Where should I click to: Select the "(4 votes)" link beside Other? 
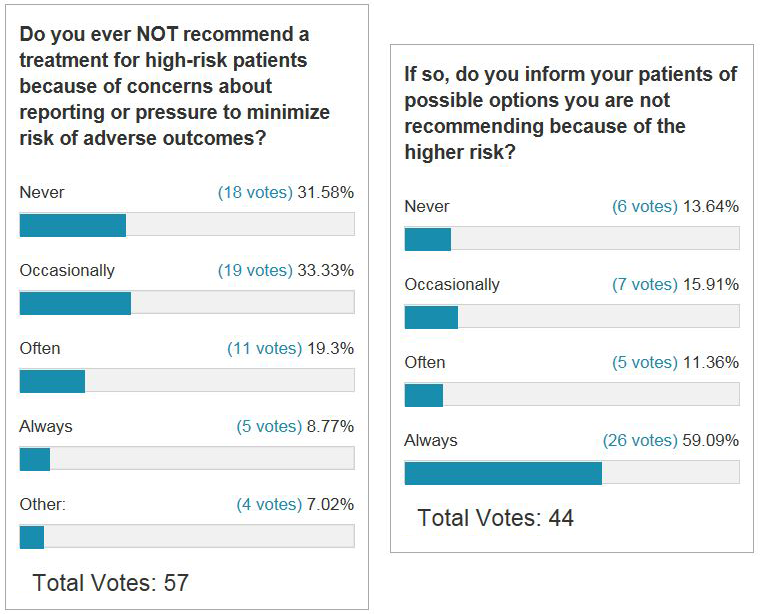pyautogui.click(x=268, y=504)
